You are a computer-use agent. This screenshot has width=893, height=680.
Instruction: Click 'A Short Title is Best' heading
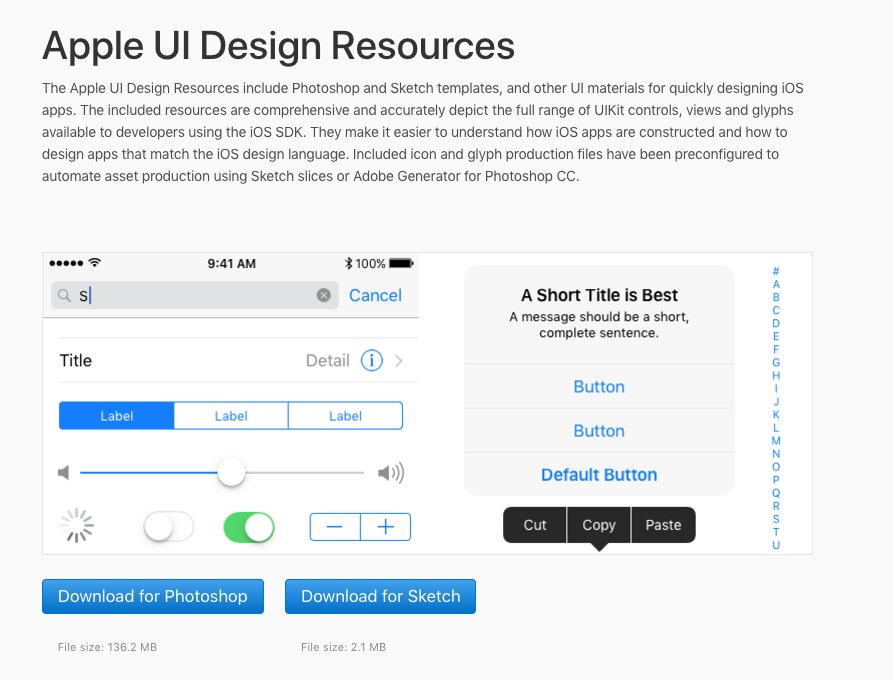pyautogui.click(x=599, y=295)
